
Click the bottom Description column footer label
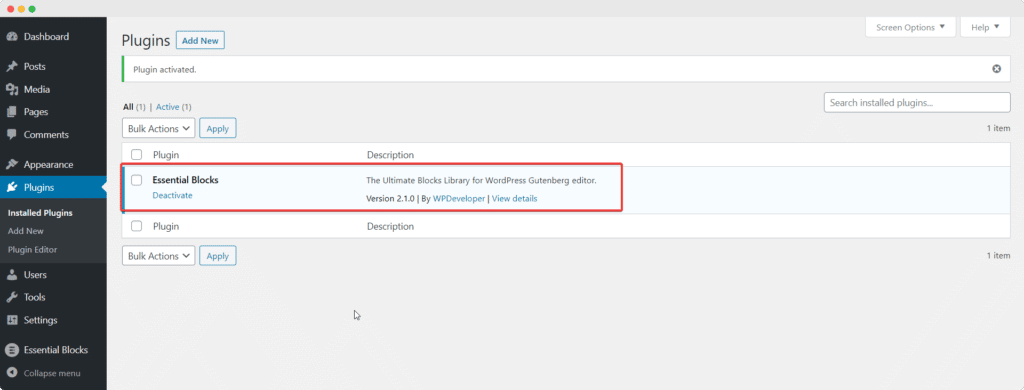click(391, 227)
